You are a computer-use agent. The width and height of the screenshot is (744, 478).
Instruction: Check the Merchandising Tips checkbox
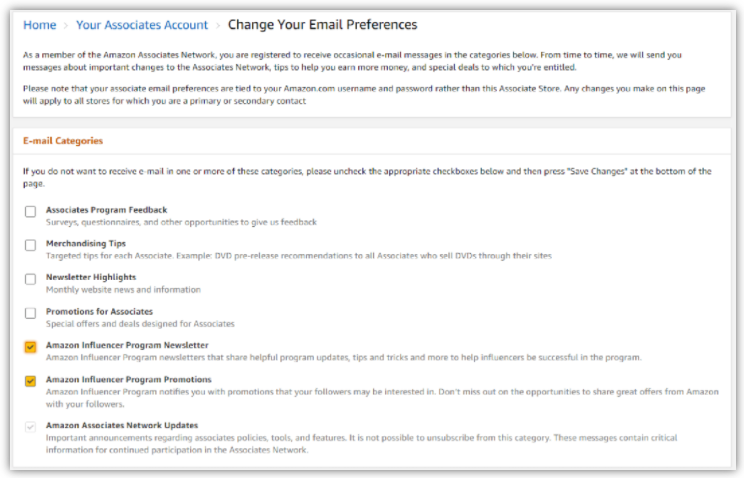[30, 245]
